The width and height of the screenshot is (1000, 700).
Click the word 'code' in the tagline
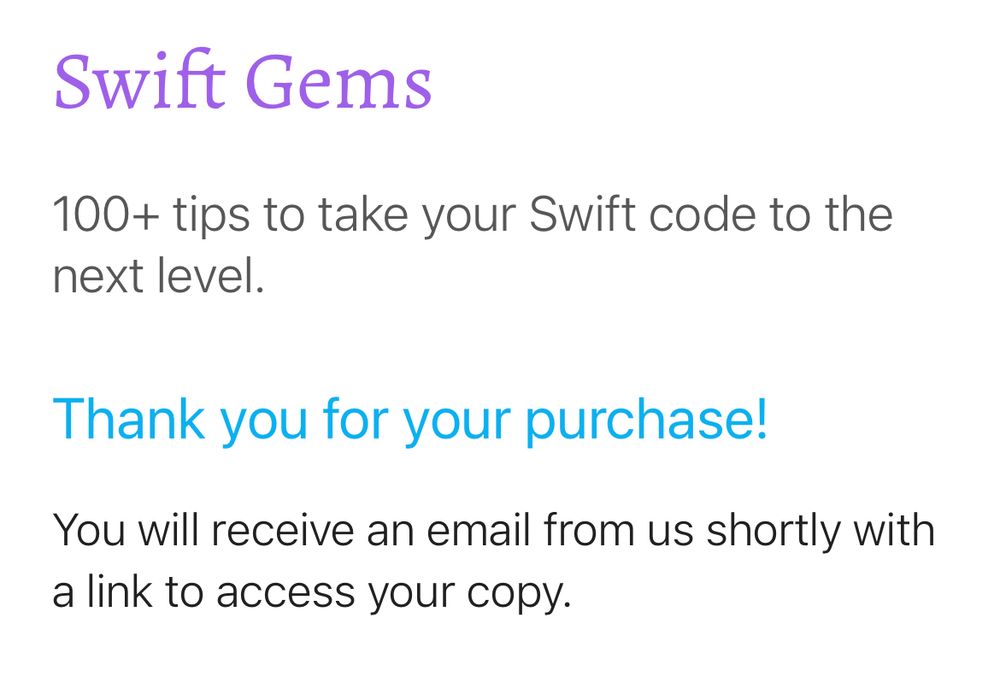point(702,215)
